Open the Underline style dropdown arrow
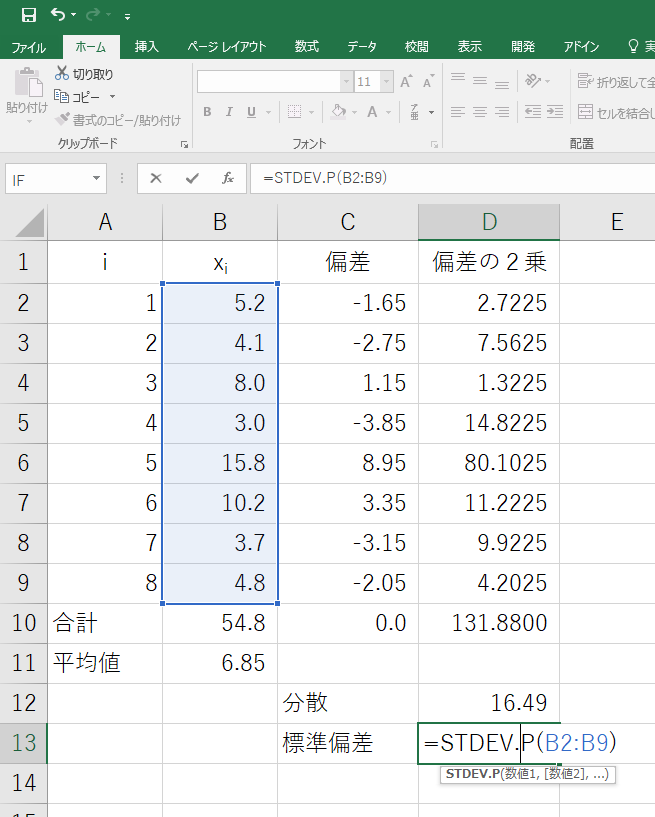Viewport: 655px width, 817px height. (x=268, y=112)
